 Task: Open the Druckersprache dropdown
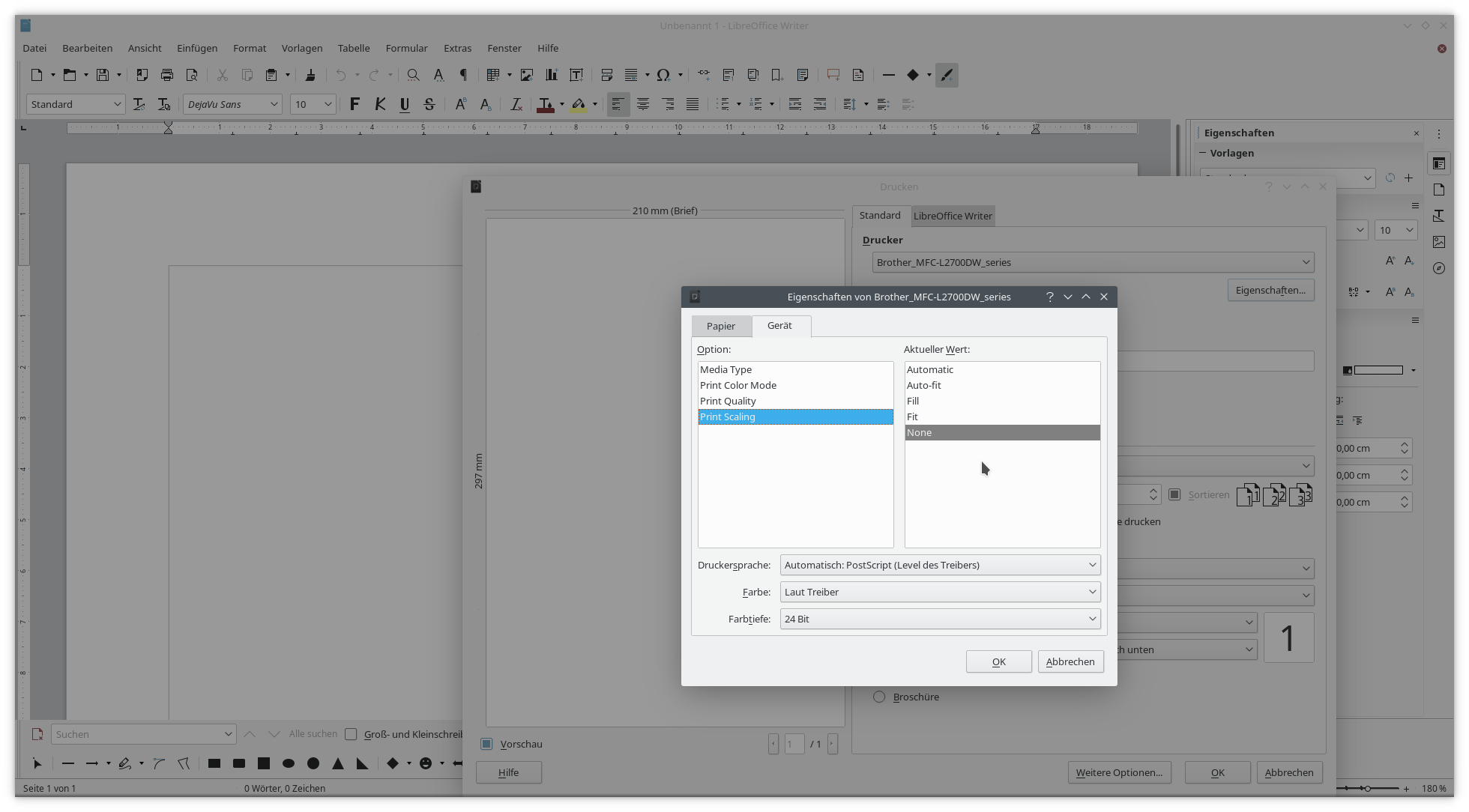click(940, 565)
